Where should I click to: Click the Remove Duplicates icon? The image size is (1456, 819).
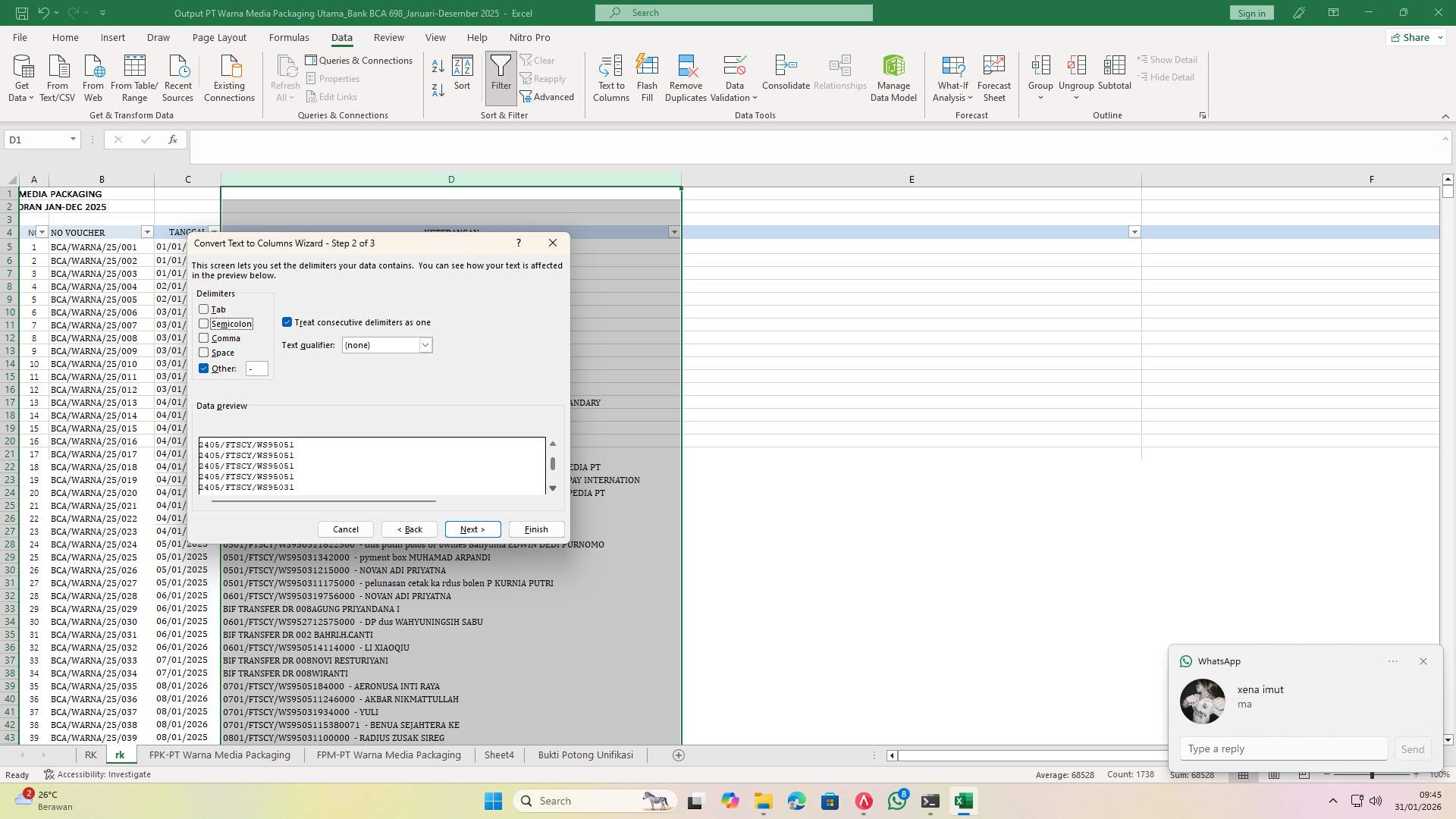click(x=686, y=76)
